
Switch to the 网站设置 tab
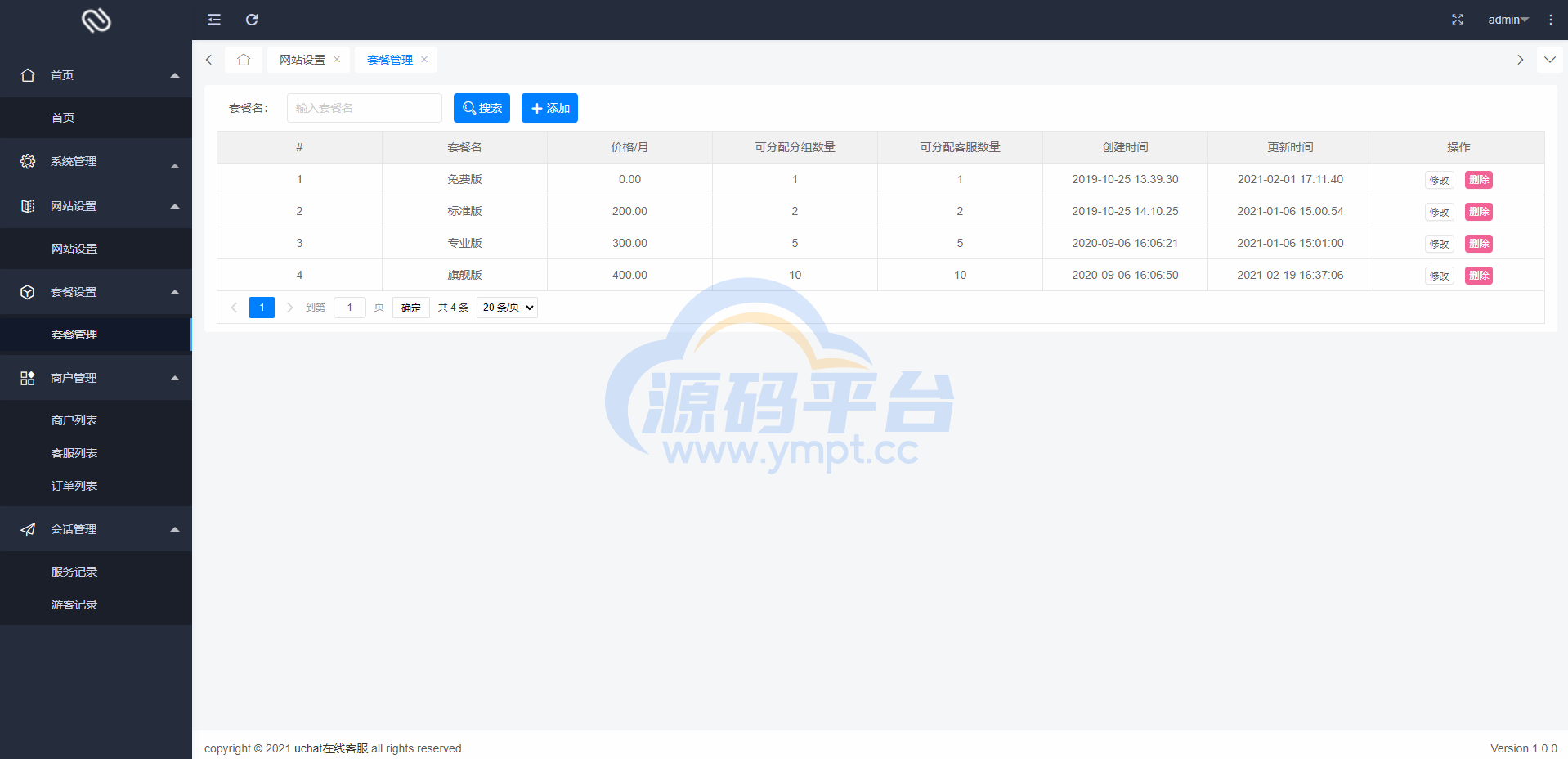[302, 60]
